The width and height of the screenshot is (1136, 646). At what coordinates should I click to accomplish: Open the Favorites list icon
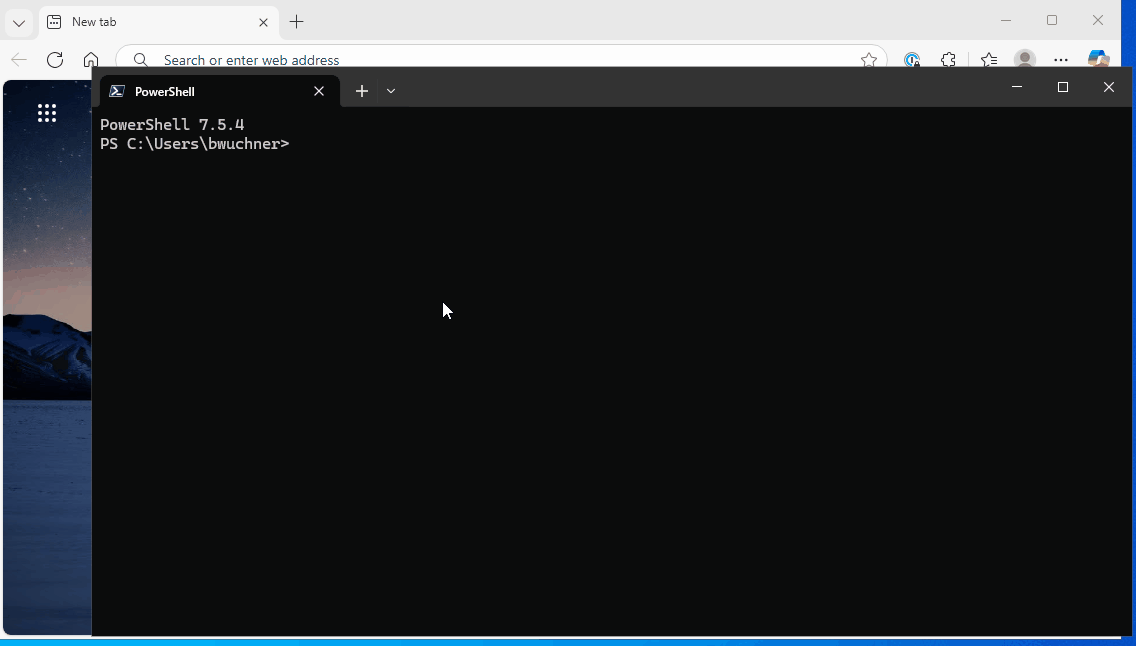(988, 60)
